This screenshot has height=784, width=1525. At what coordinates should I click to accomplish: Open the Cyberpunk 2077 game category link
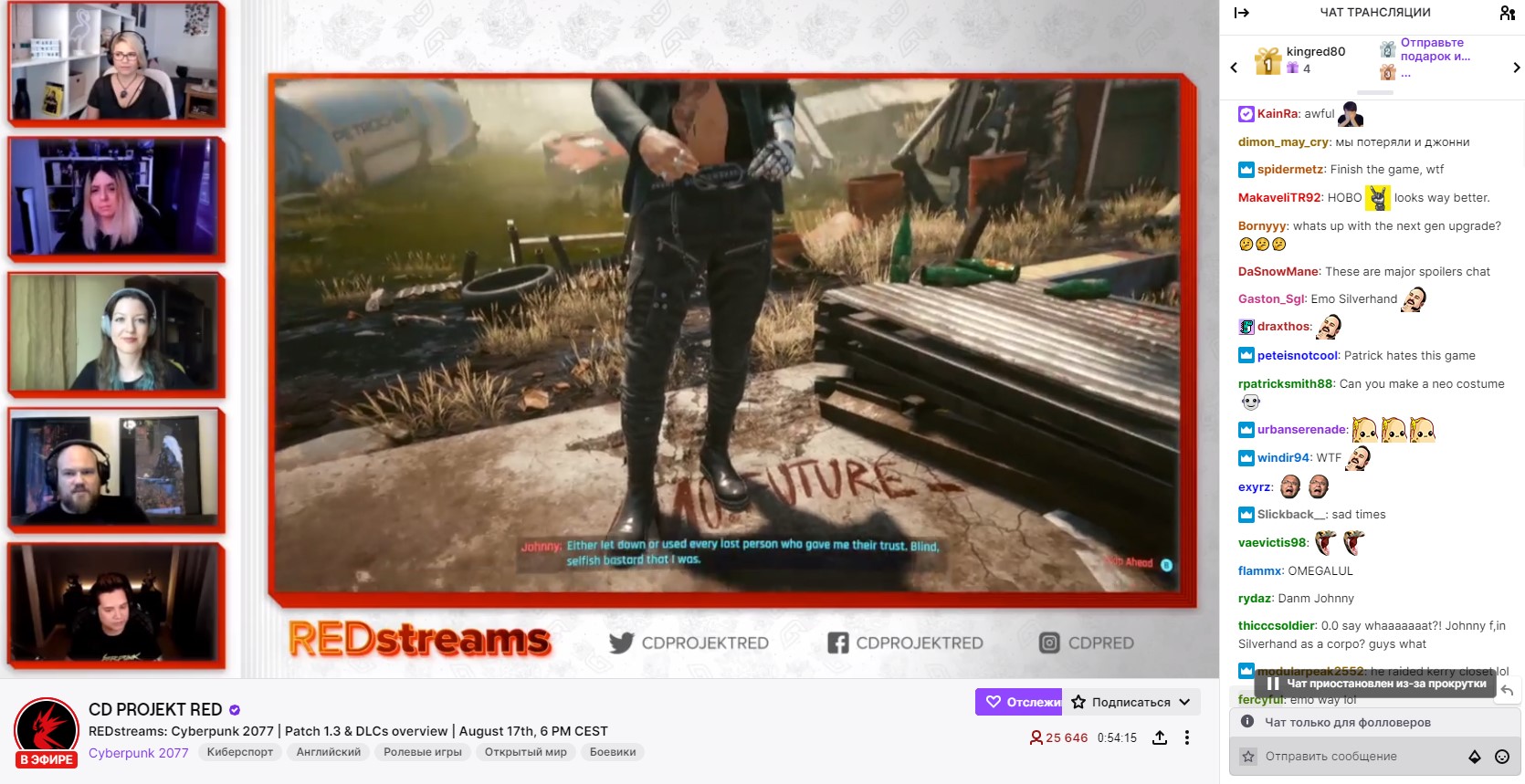(x=138, y=753)
